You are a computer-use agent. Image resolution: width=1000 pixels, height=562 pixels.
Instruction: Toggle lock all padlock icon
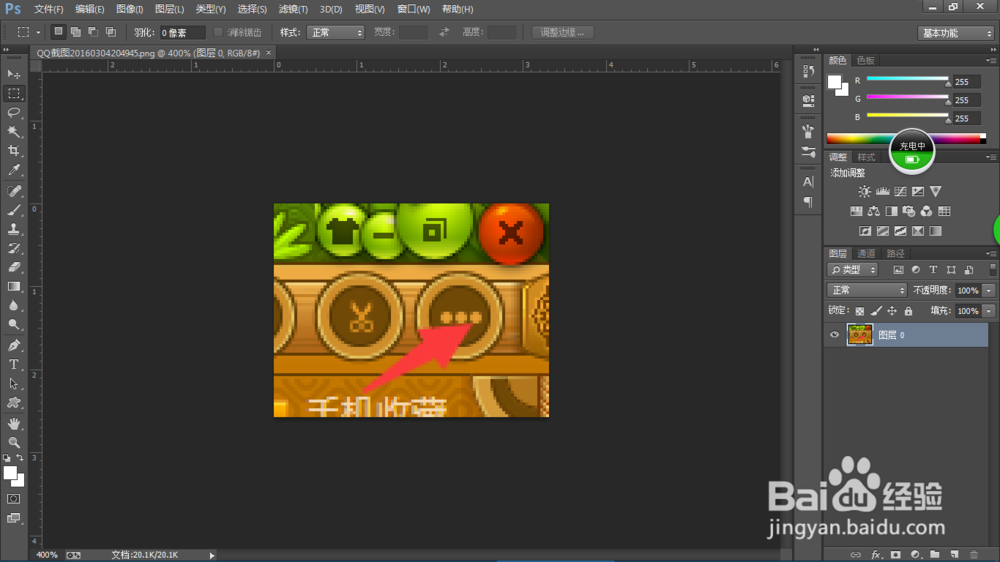(x=908, y=311)
